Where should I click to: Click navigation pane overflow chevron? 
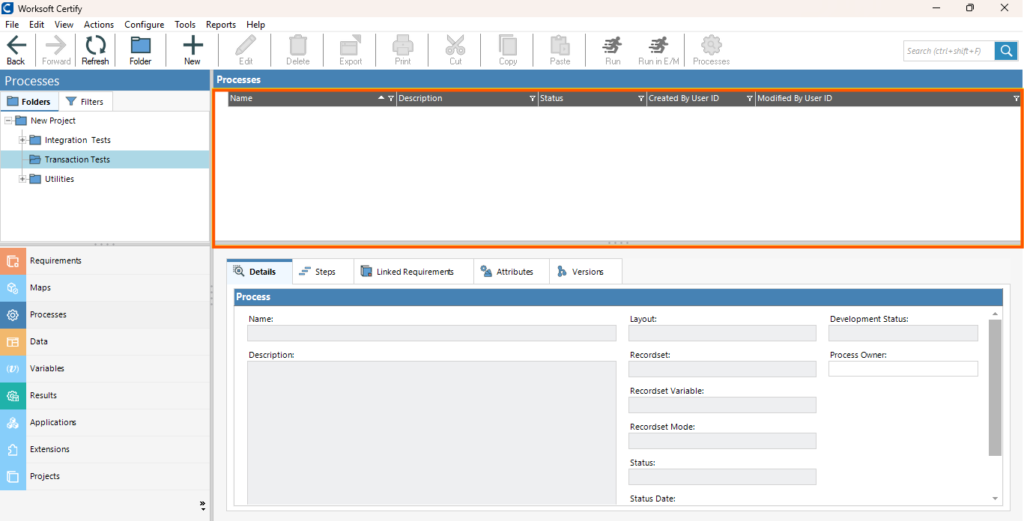[x=202, y=505]
